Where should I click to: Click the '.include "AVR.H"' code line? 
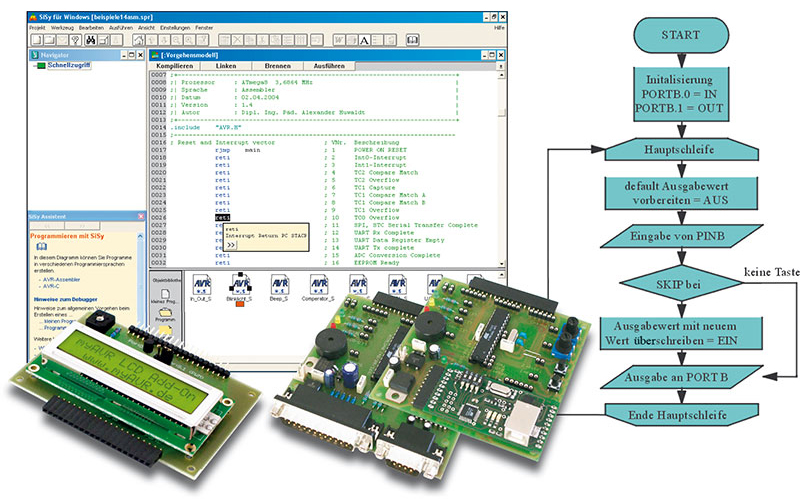point(206,128)
